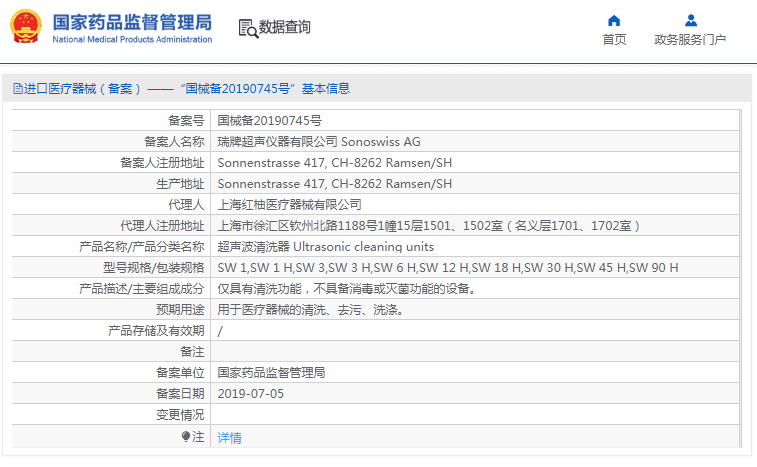Click the 备案日期 row label
The image size is (757, 467).
180,394
